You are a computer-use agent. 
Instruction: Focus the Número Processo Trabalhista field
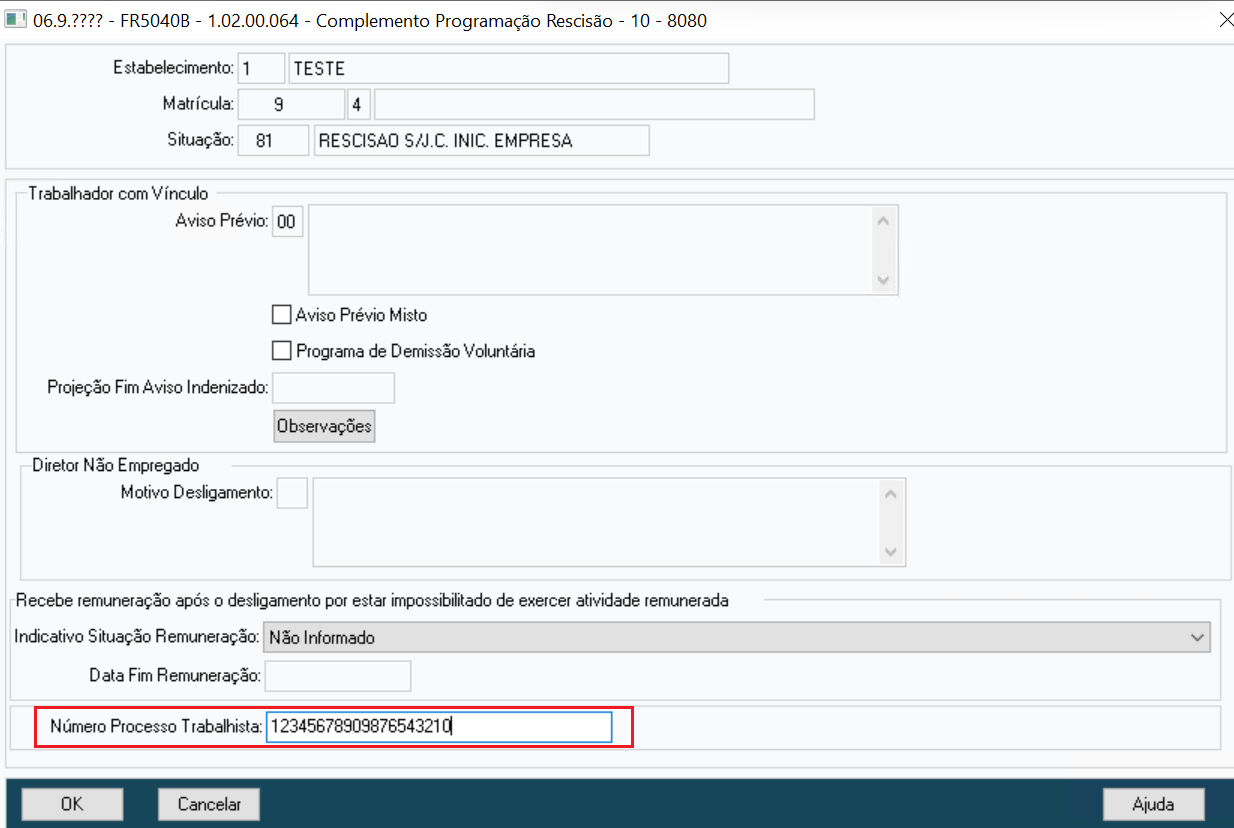tap(439, 727)
